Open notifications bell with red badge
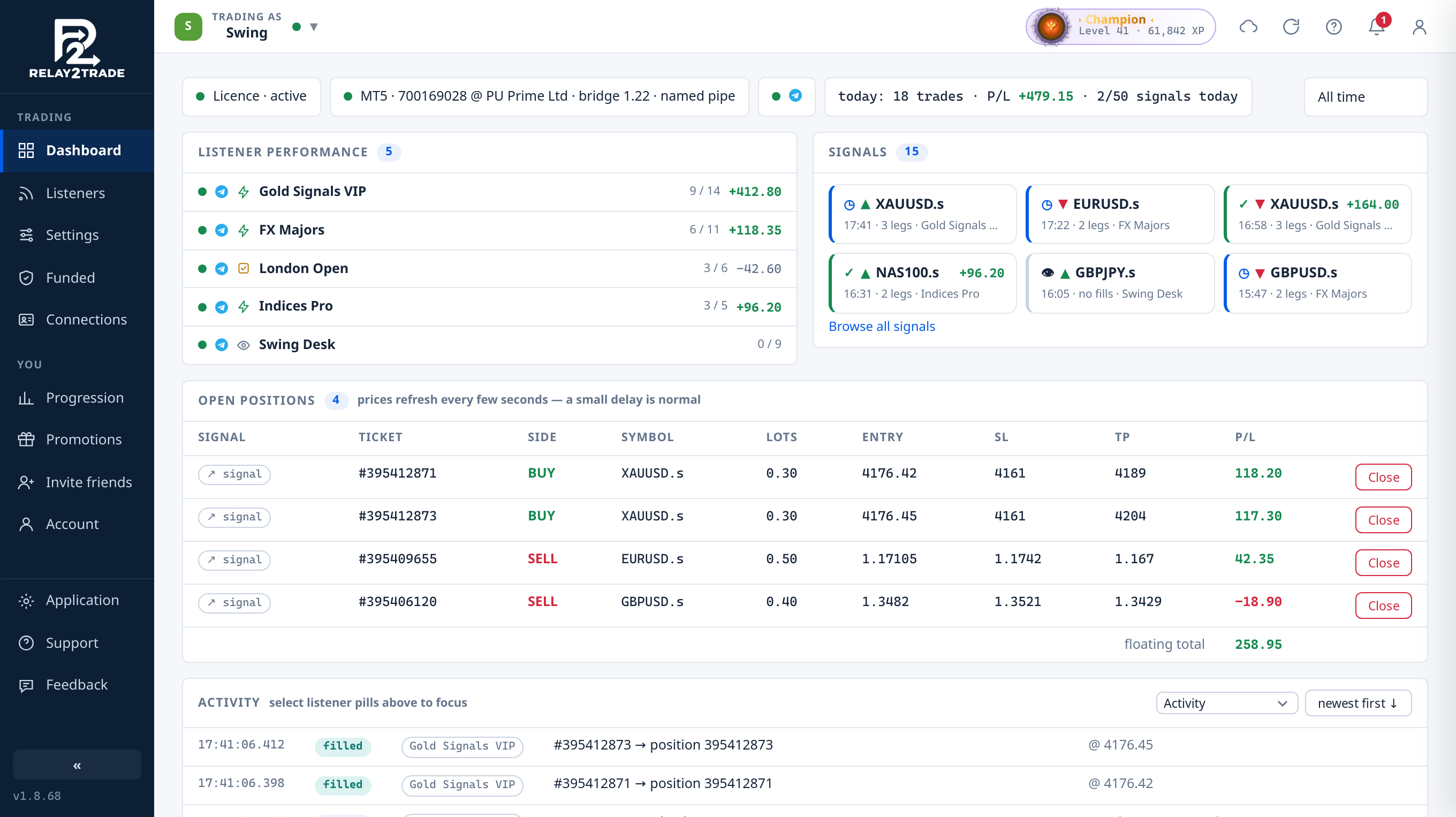The height and width of the screenshot is (817, 1456). pos(1377,27)
